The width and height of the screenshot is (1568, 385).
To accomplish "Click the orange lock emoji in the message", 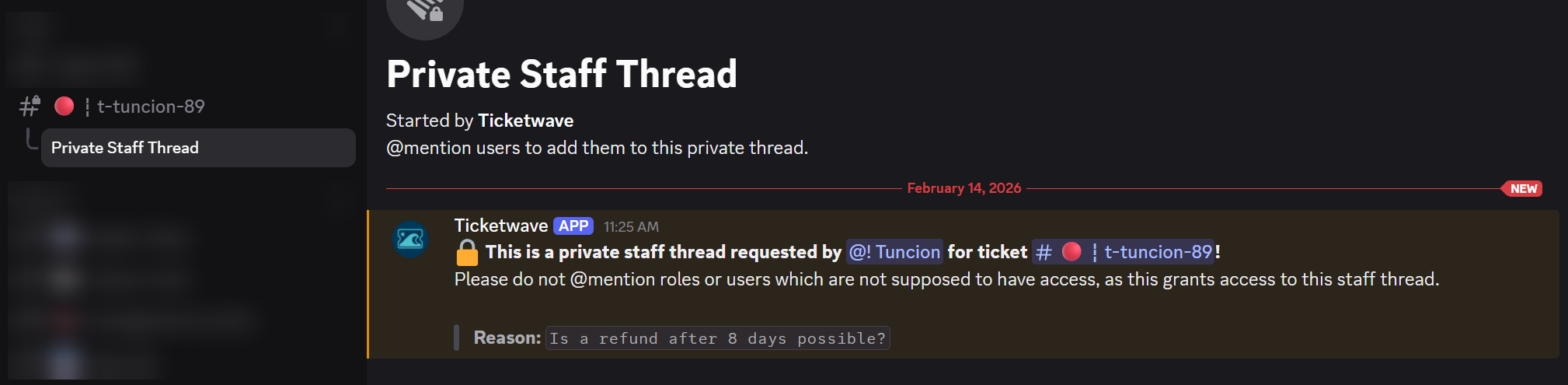I will (x=467, y=253).
